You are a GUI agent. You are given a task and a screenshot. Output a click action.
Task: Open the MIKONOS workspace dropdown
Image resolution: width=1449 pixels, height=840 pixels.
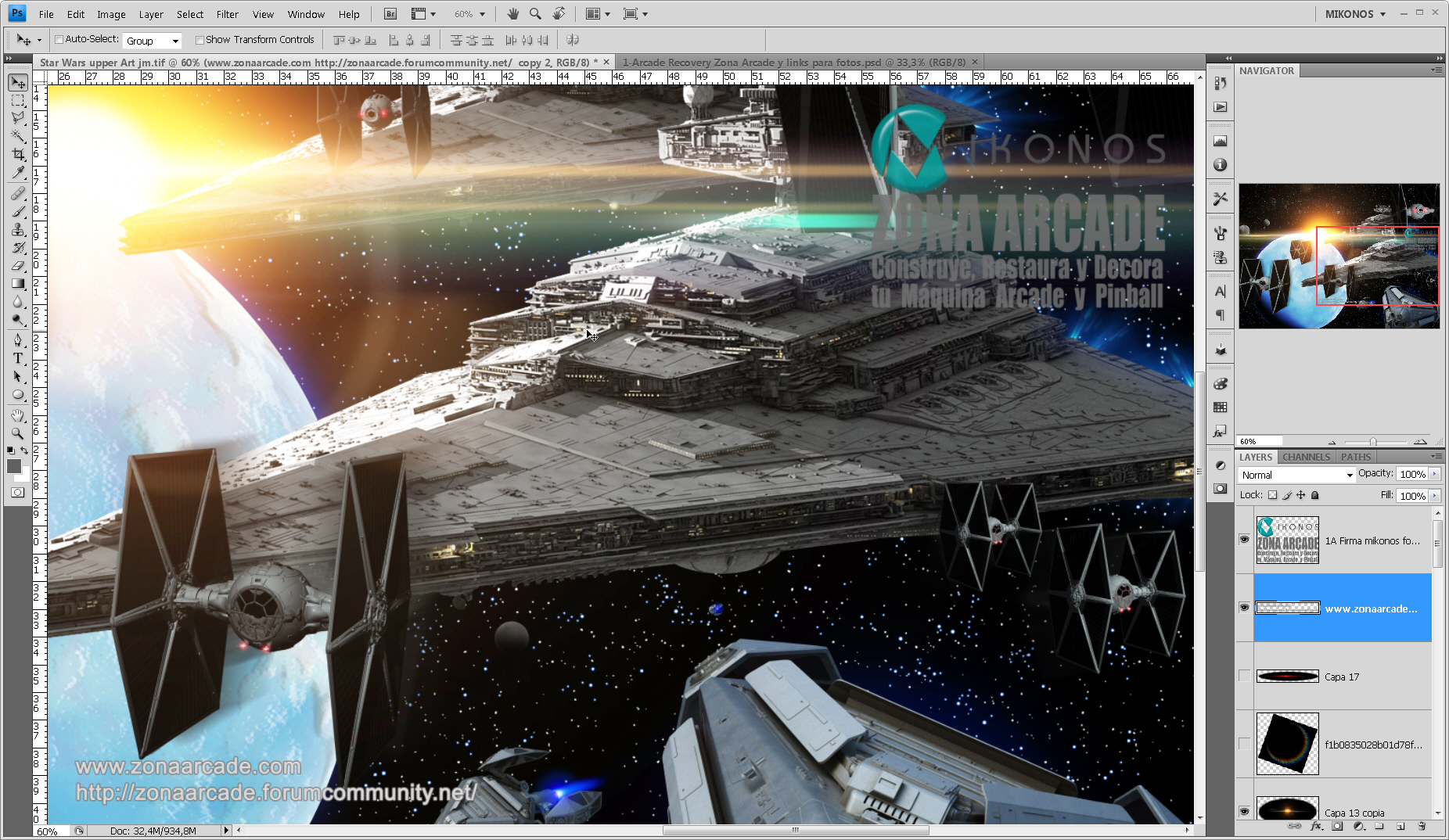pos(1355,14)
